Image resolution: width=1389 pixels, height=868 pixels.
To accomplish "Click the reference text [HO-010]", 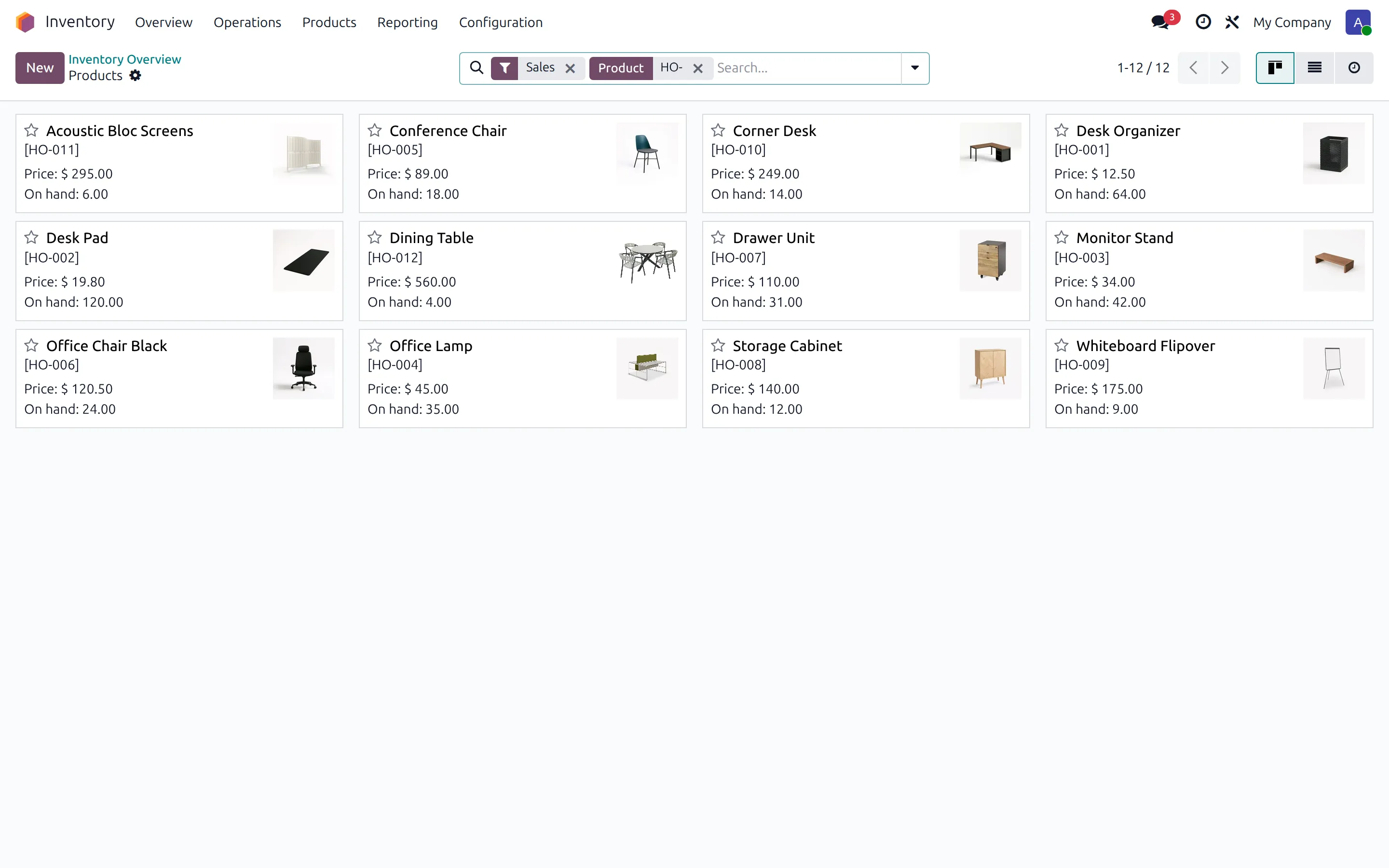I will [738, 150].
